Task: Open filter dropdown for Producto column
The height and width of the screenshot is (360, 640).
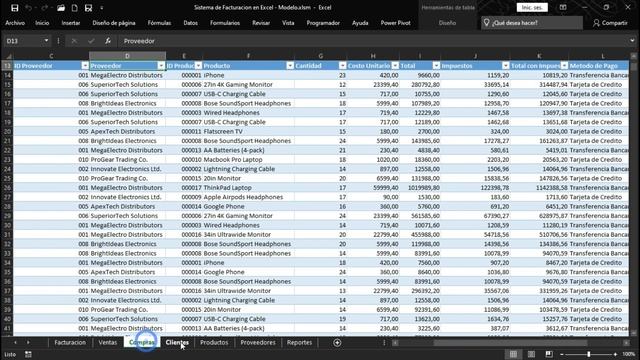Action: [290, 66]
